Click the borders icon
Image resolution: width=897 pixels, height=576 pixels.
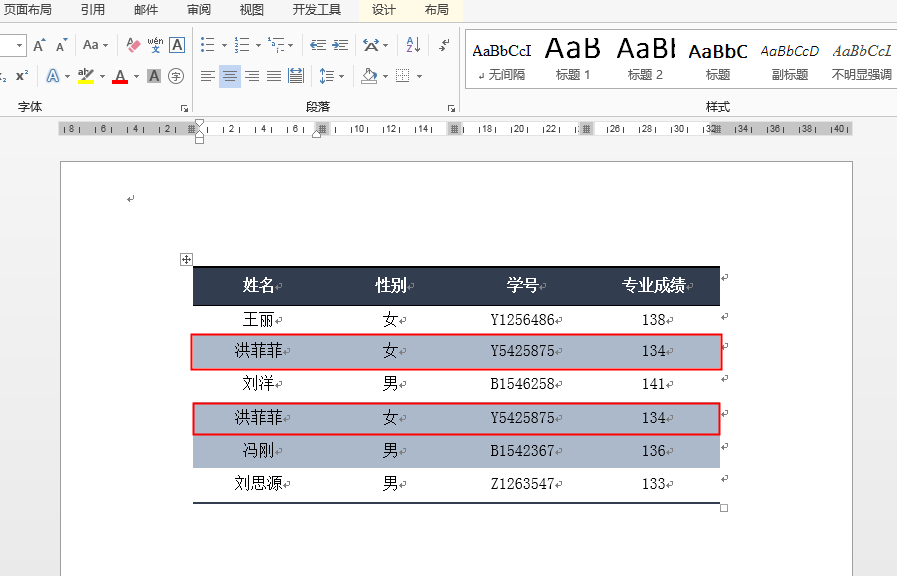coord(403,76)
